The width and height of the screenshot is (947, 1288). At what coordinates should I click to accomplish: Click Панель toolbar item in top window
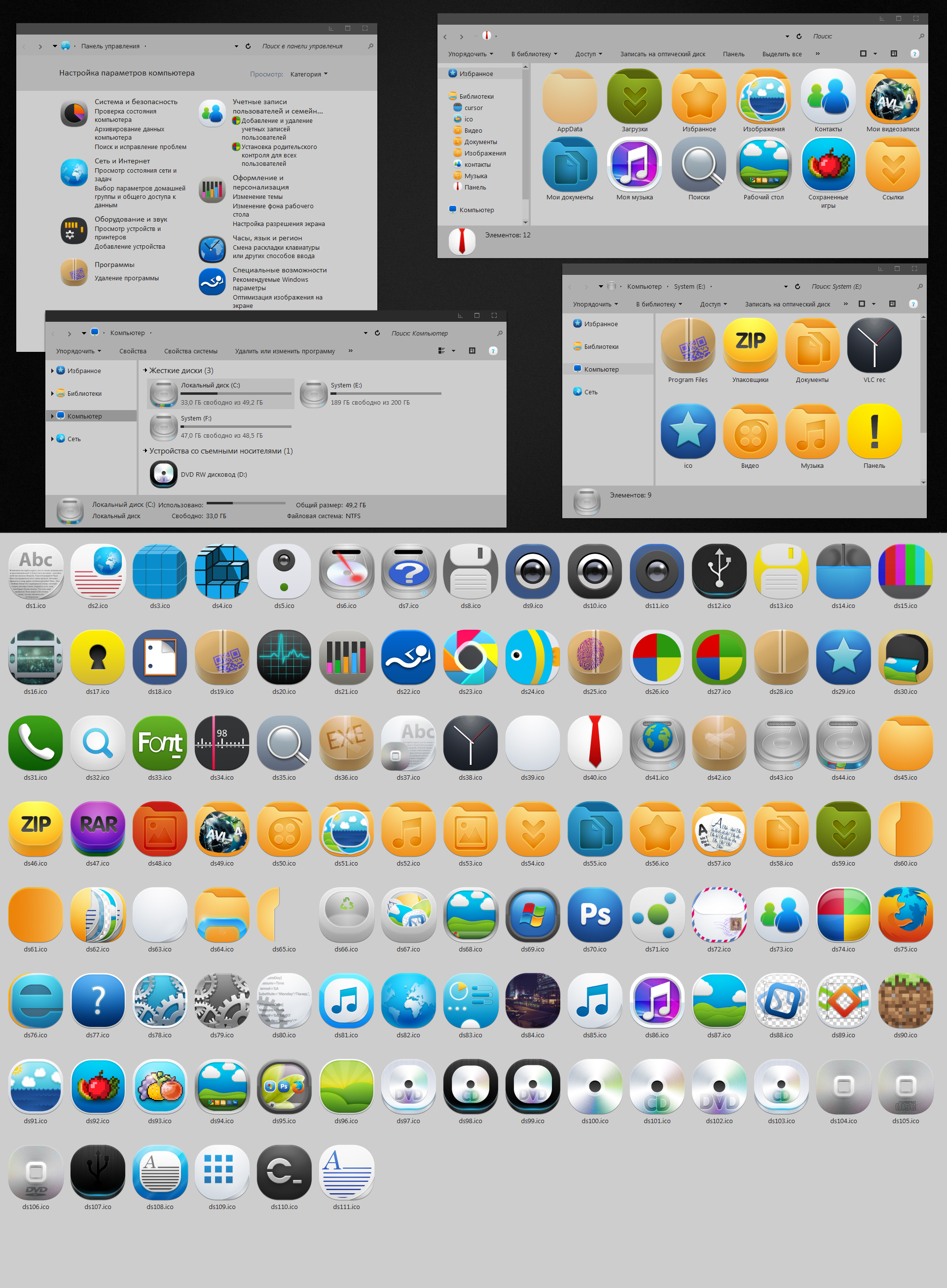pyautogui.click(x=734, y=54)
